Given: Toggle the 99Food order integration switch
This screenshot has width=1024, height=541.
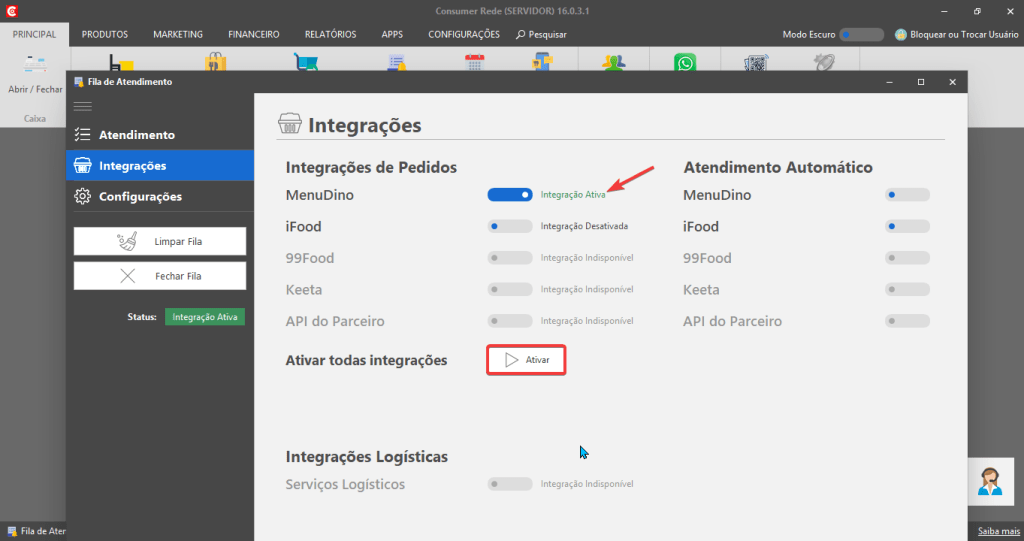Looking at the screenshot, I should [x=510, y=257].
